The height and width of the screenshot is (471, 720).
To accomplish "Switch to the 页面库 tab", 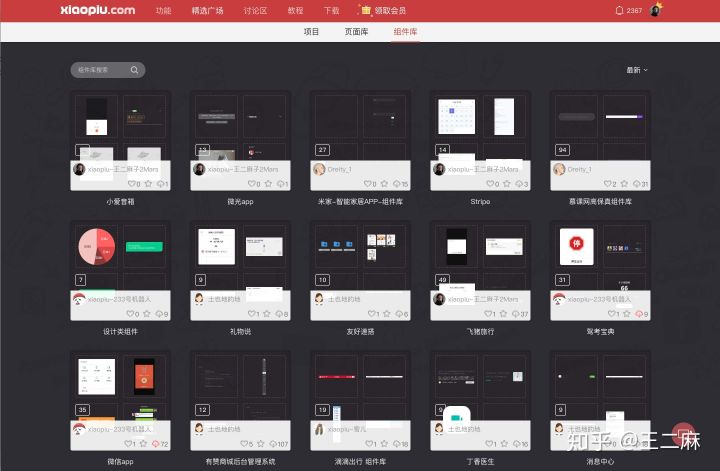I will 356,32.
